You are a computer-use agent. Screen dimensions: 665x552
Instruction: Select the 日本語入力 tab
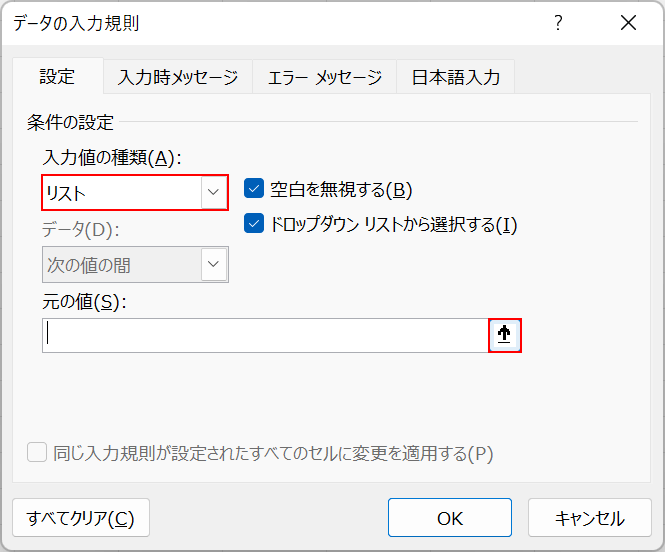456,77
